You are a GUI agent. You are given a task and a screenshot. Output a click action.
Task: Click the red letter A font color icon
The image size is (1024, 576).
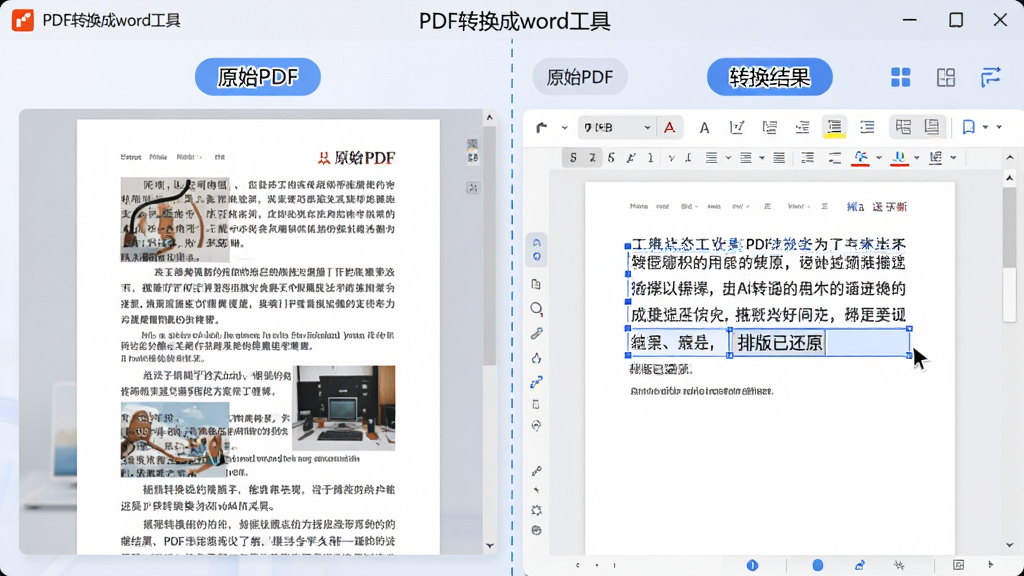[669, 127]
